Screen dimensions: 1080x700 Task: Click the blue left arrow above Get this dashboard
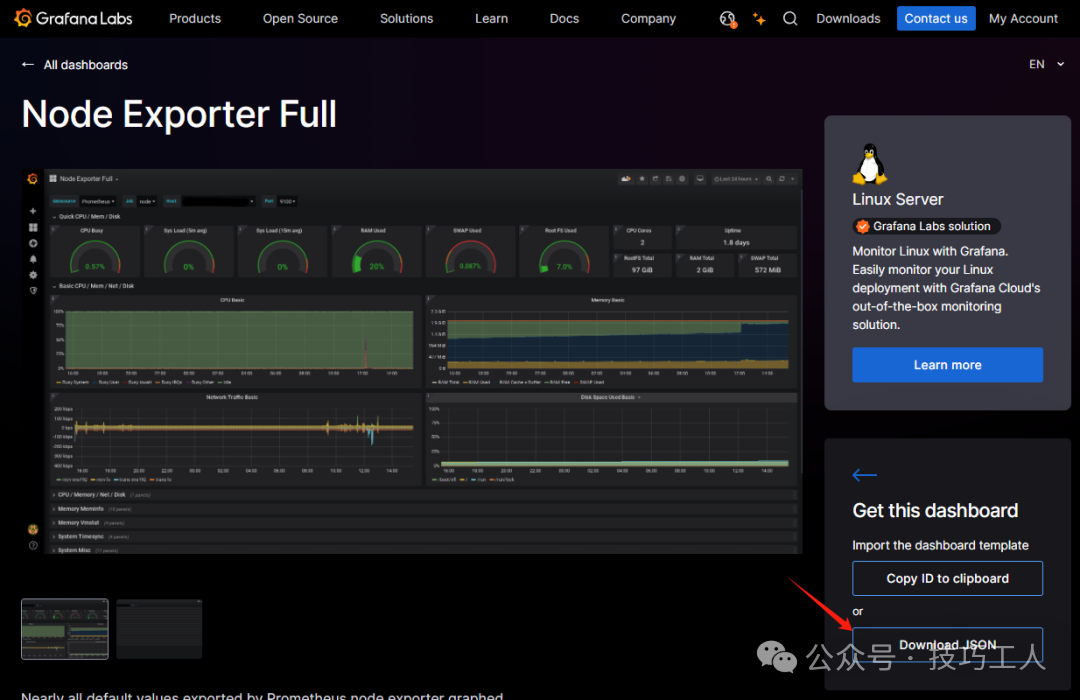pos(865,476)
